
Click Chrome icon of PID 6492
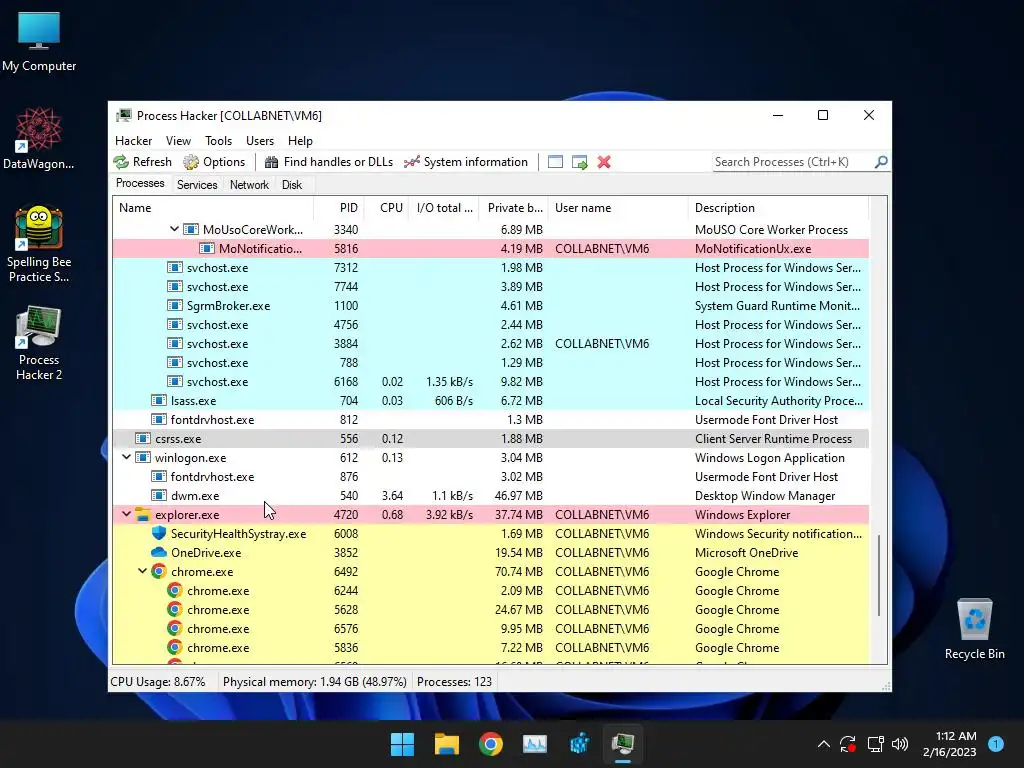(159, 571)
